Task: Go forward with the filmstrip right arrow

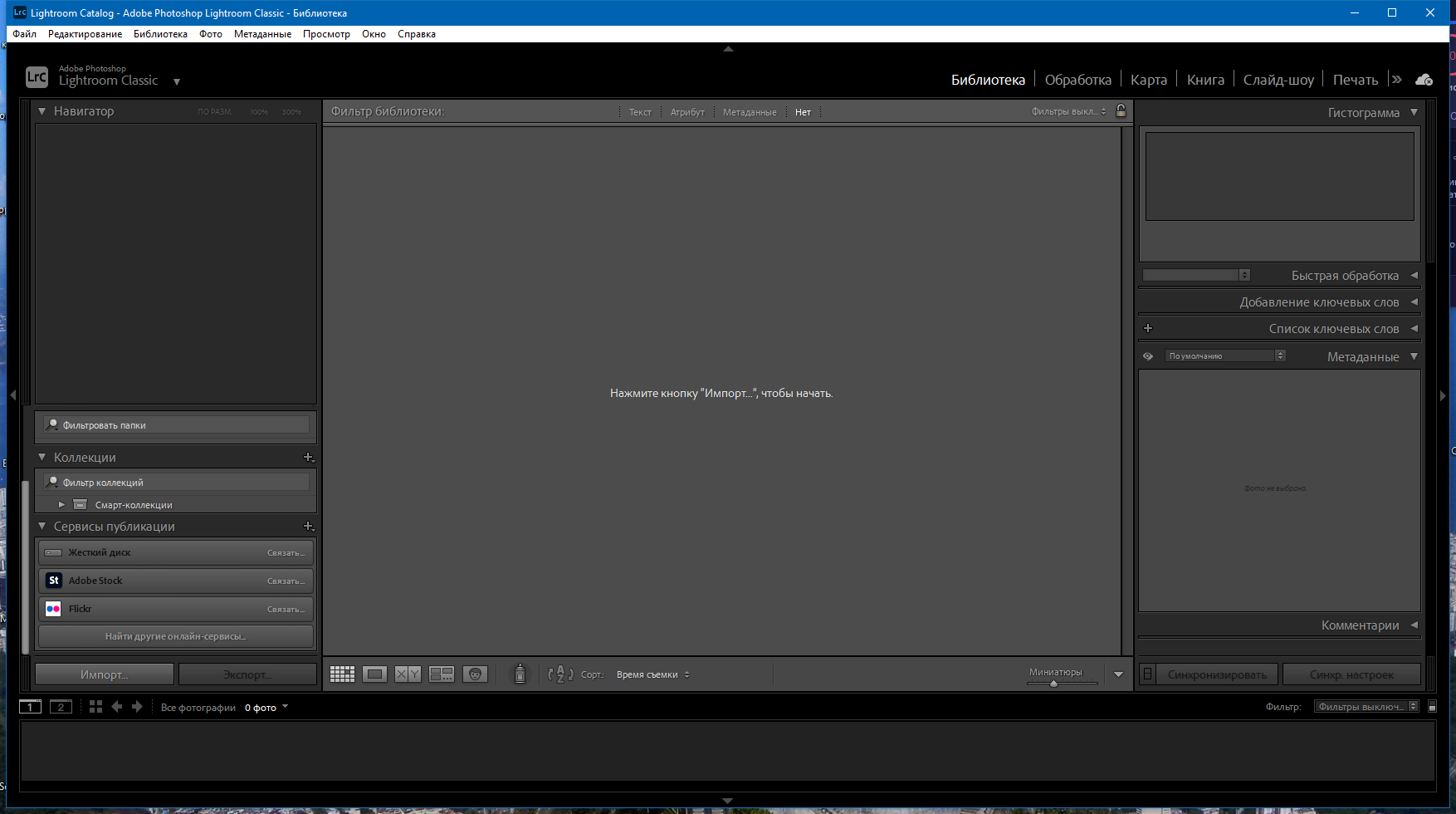Action: coord(137,707)
